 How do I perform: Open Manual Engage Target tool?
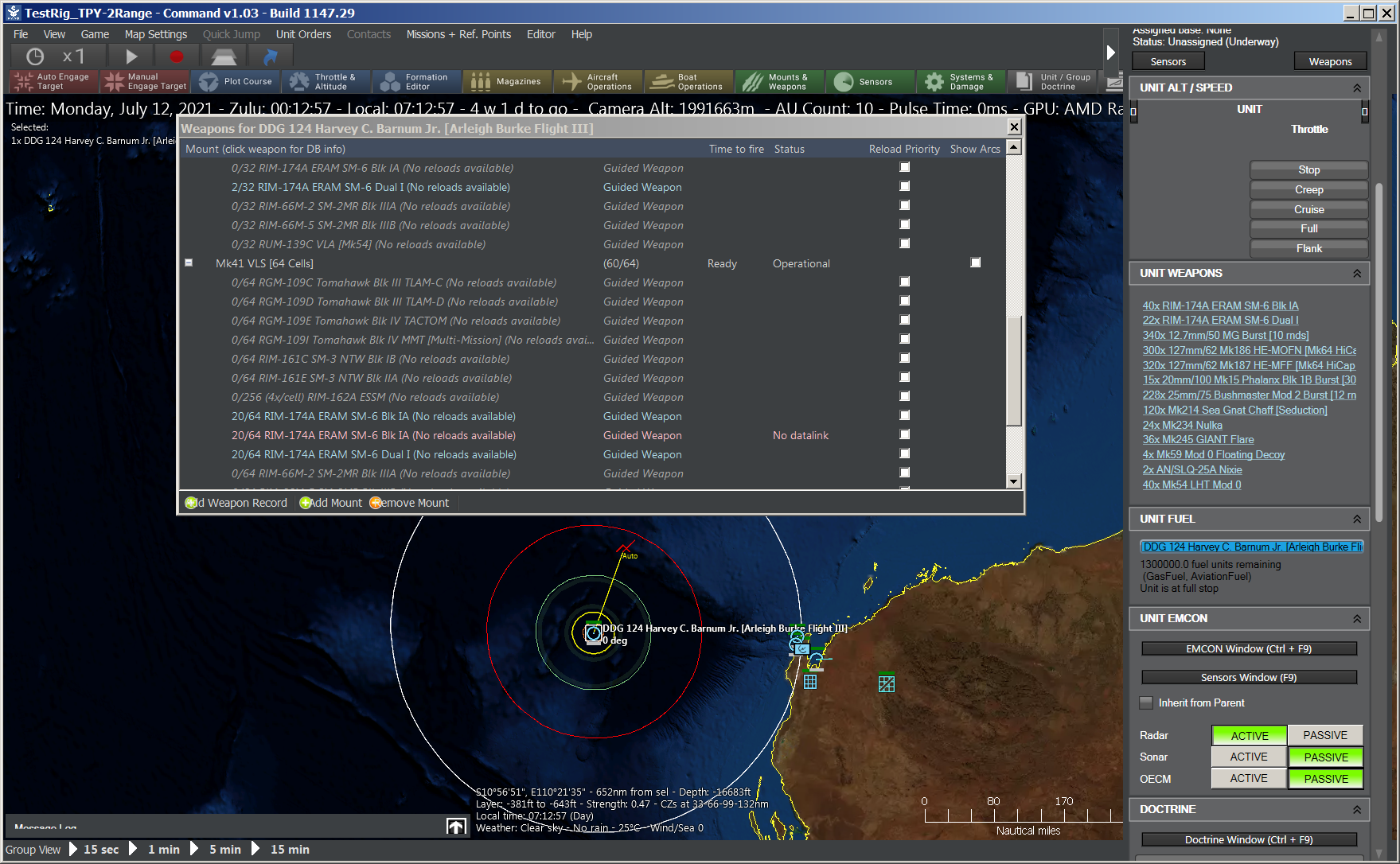click(146, 81)
